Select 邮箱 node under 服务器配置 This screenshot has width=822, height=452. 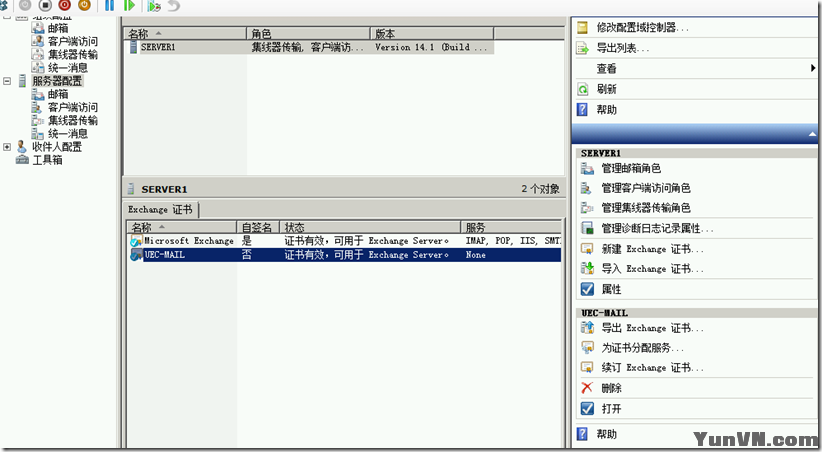[x=58, y=94]
